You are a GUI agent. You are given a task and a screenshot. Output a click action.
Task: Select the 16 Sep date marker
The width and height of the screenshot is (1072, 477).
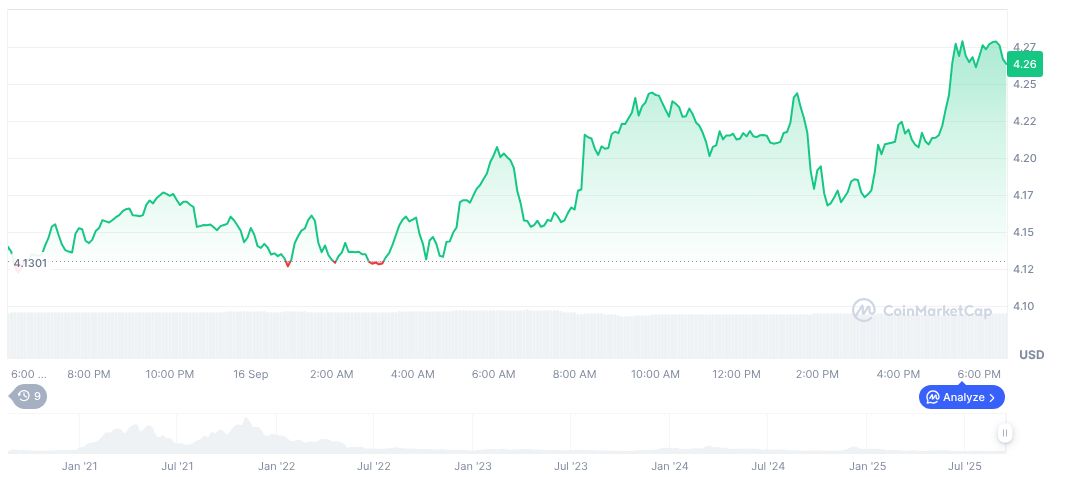tap(250, 374)
